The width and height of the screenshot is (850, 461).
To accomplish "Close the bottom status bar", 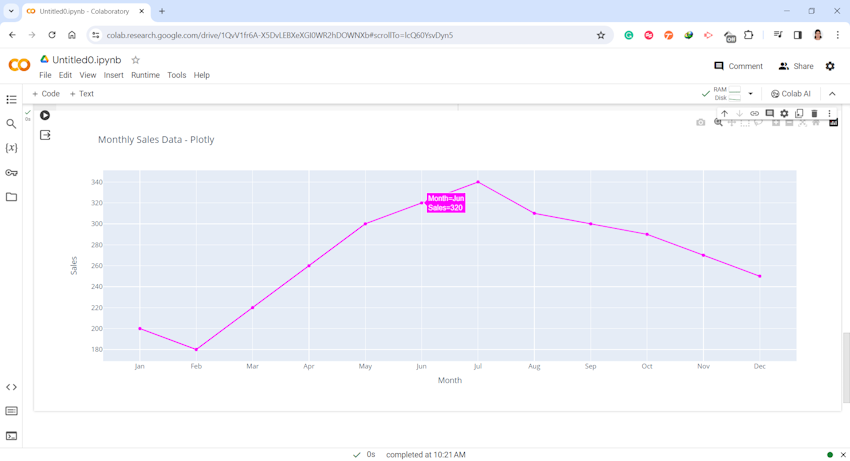I will tap(843, 455).
